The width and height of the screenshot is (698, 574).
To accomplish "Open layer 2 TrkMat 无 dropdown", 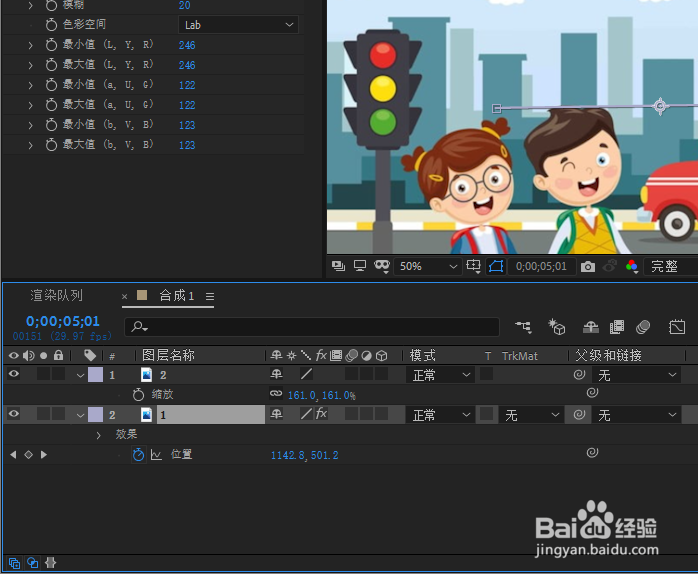I will [x=530, y=415].
